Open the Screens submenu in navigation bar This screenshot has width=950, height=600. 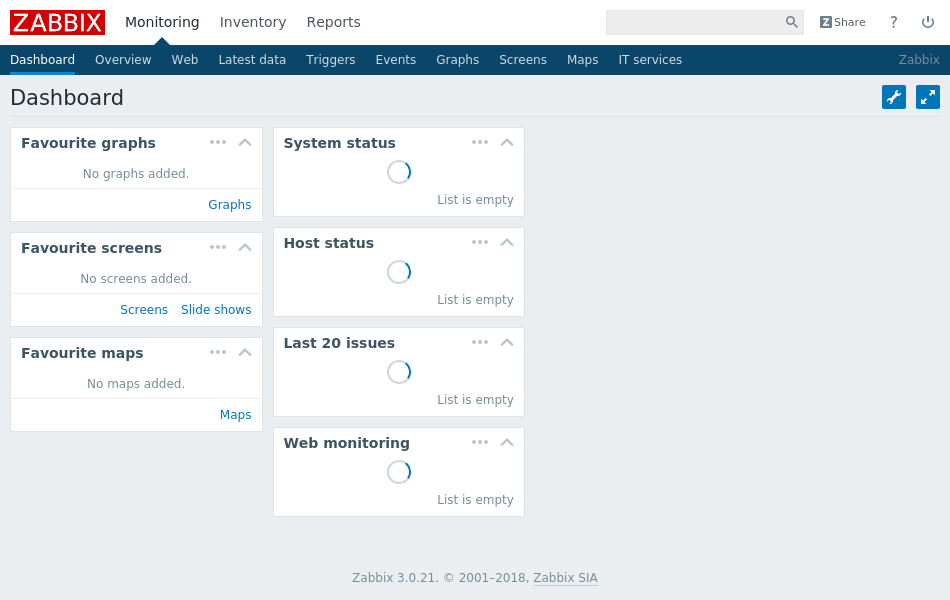(523, 59)
